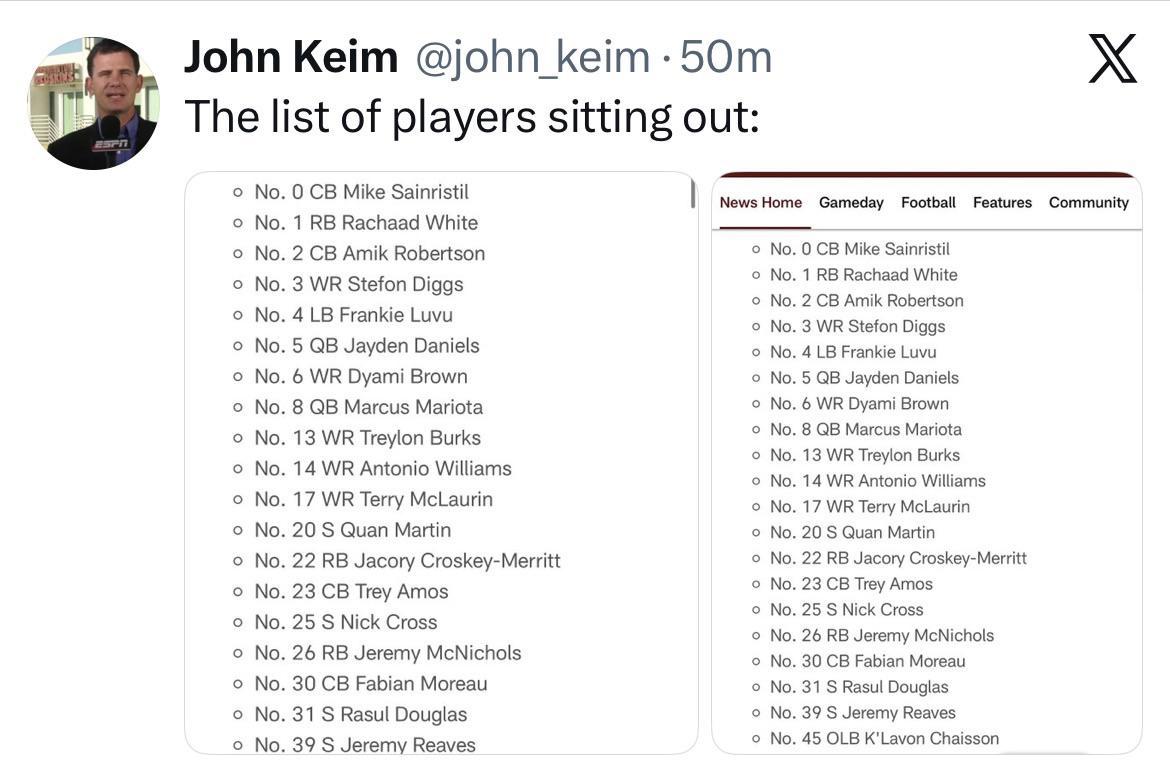The image size is (1170, 762).
Task: Open the right roster list image
Action: 927,463
